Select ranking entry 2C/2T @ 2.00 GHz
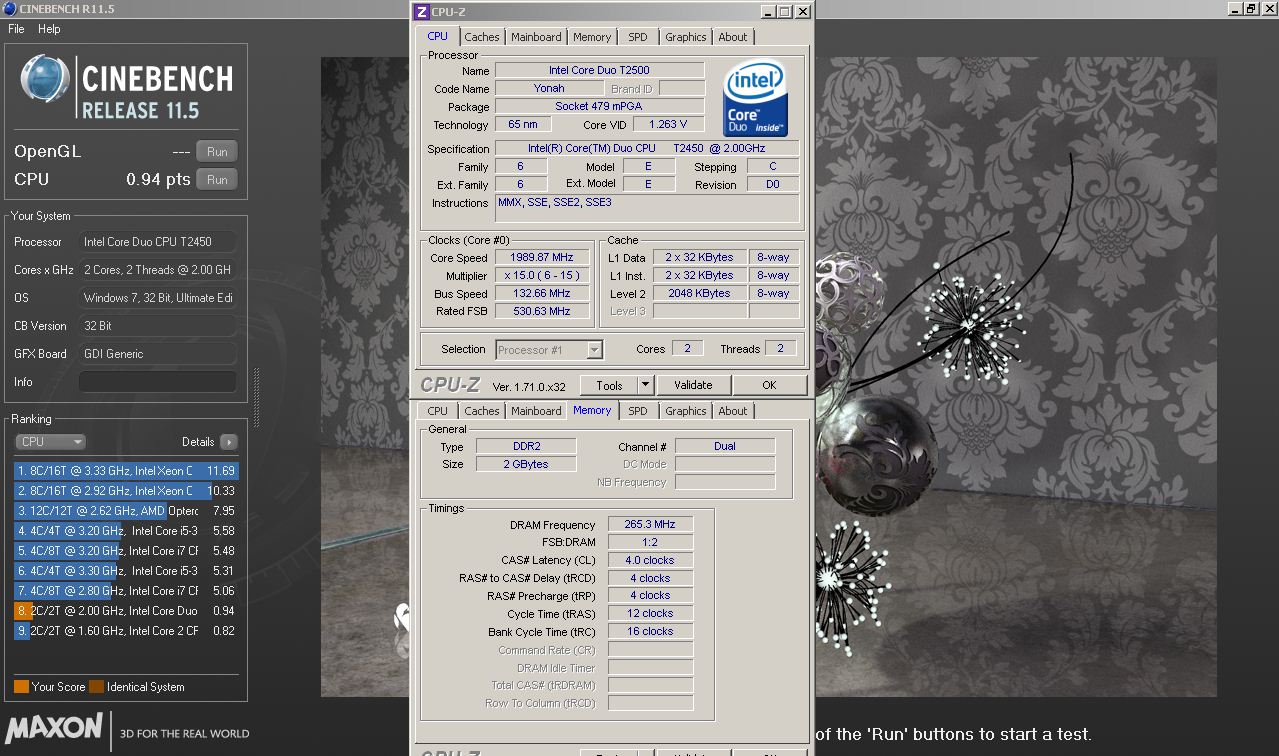Viewport: 1279px width, 756px height. coord(126,611)
